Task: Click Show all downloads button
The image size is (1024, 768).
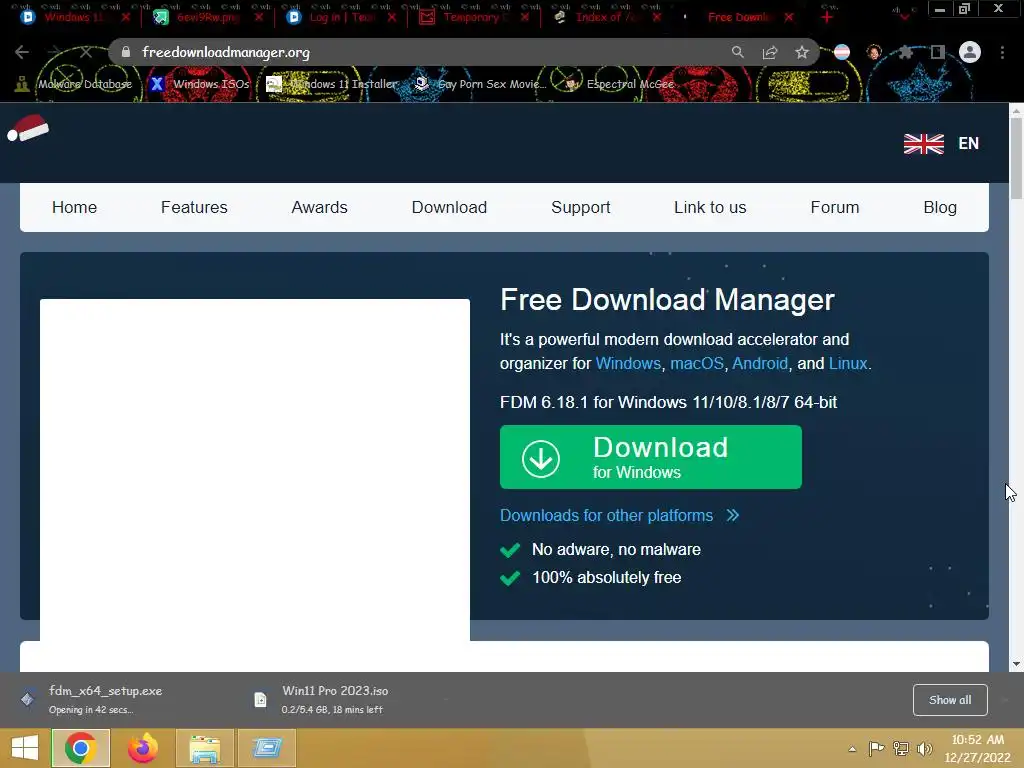Action: [950, 700]
